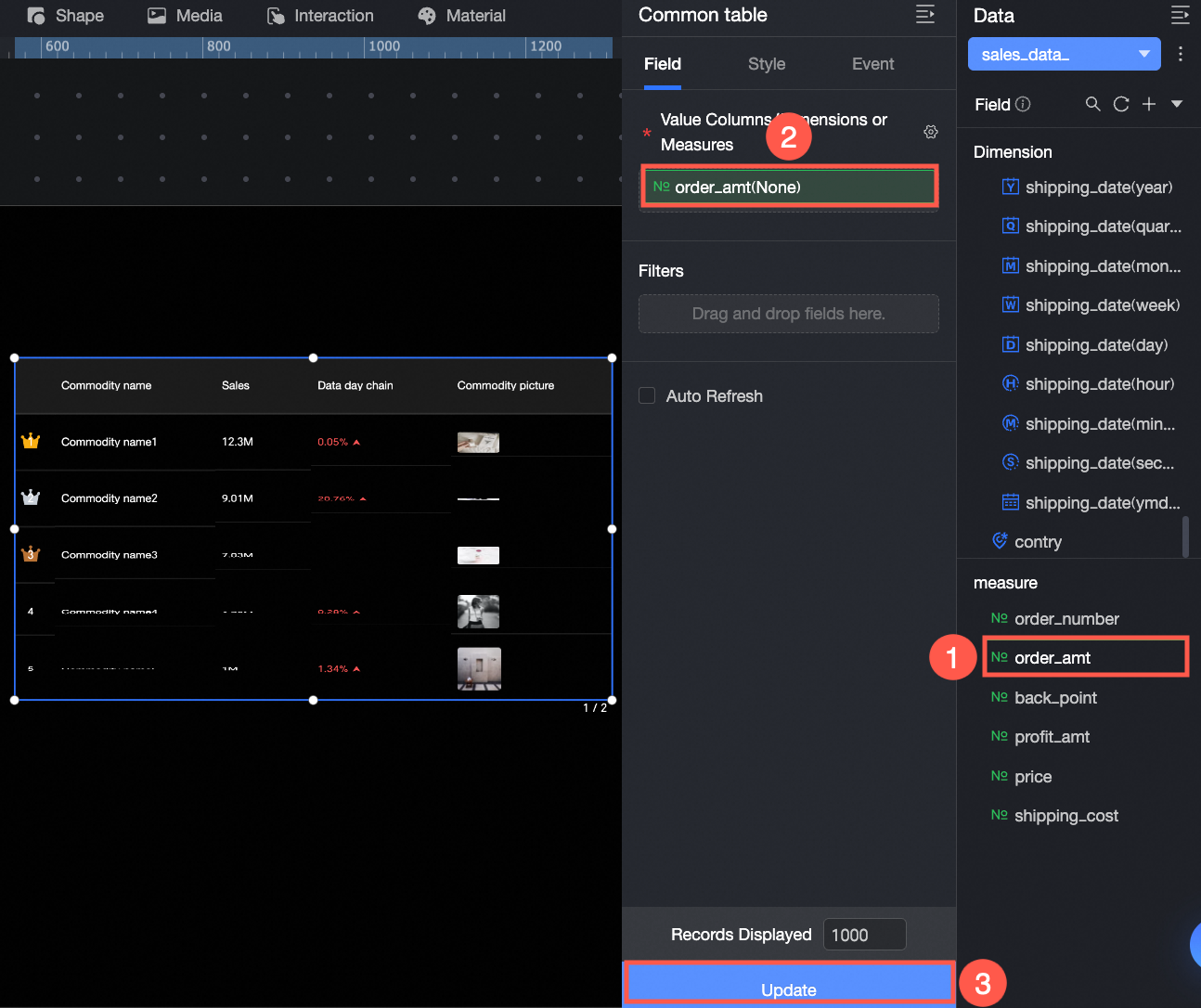Select order_number measure
The width and height of the screenshot is (1201, 1008).
pos(1055,619)
